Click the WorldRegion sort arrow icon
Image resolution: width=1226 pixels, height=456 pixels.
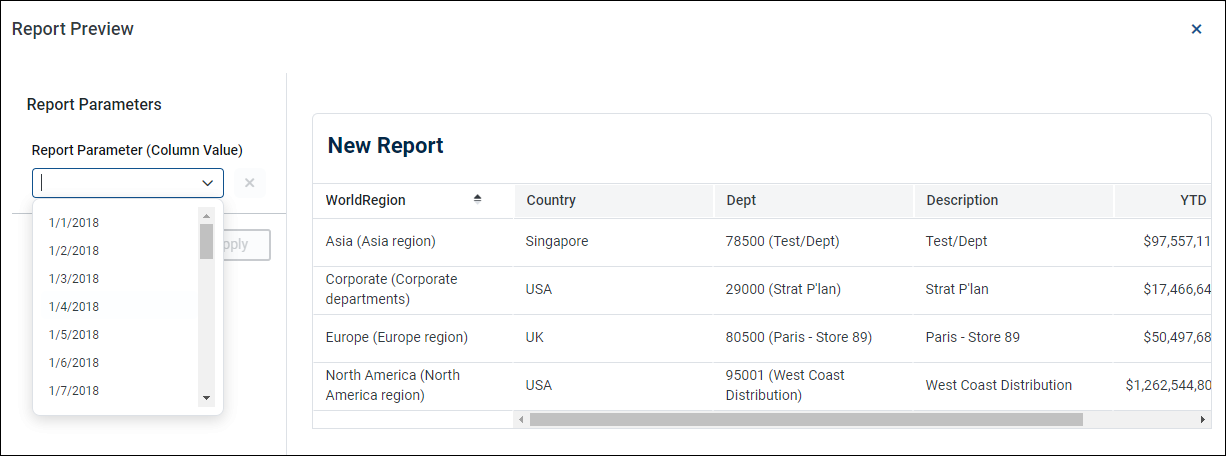(477, 199)
